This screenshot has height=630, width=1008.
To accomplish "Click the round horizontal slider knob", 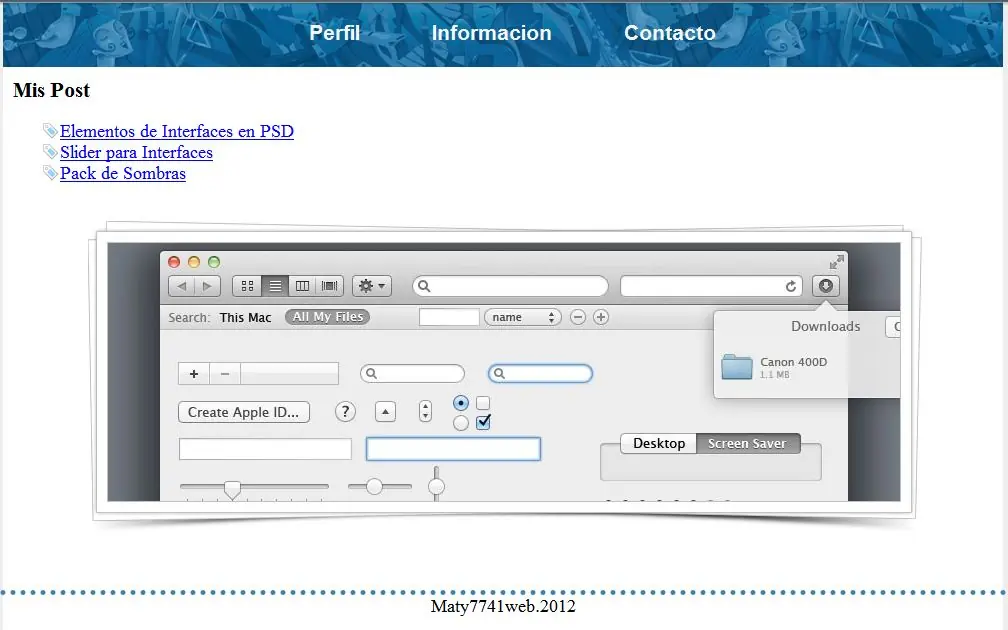I will click(x=374, y=487).
